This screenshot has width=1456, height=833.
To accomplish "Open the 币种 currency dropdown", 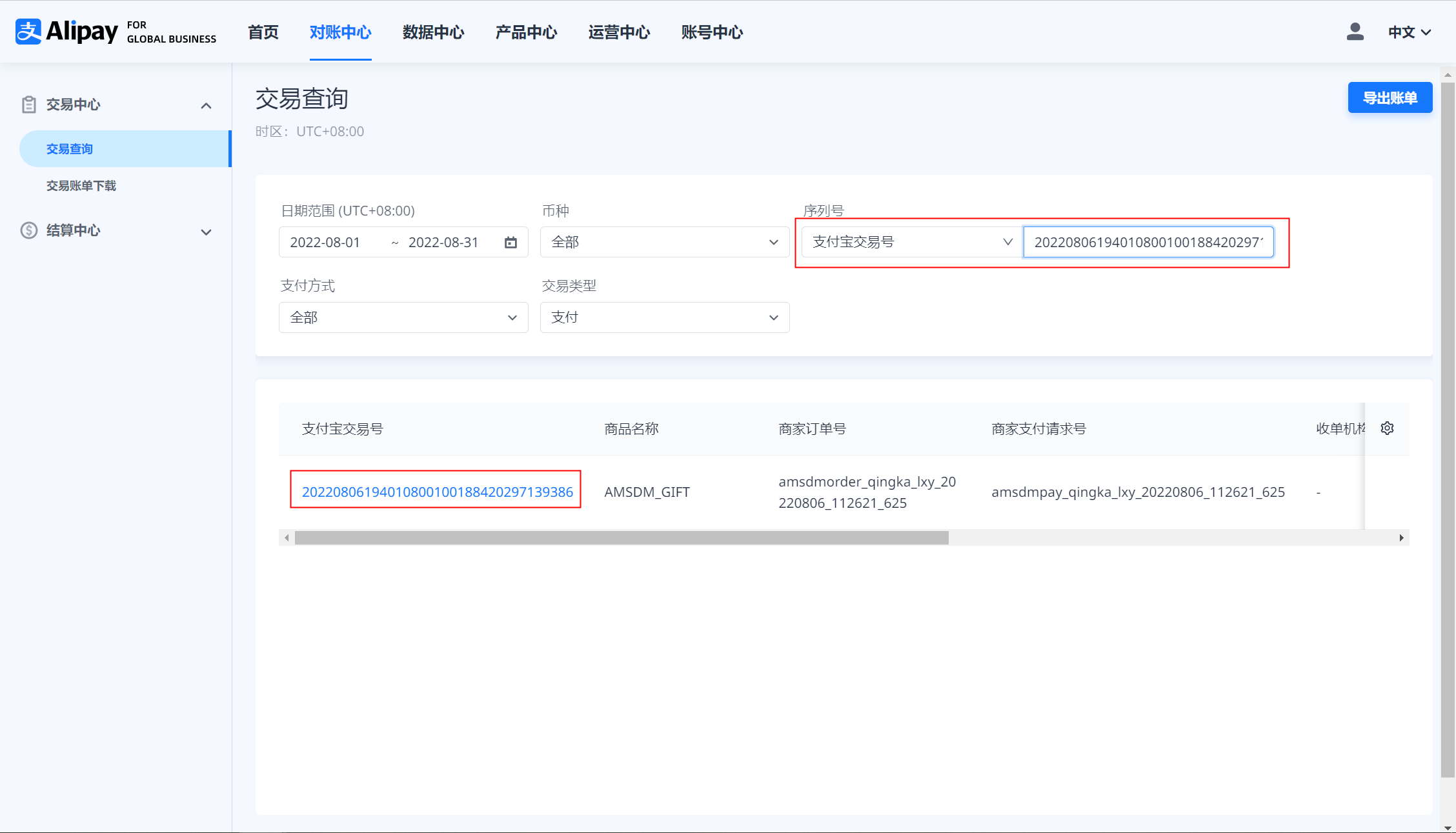I will 664,243.
